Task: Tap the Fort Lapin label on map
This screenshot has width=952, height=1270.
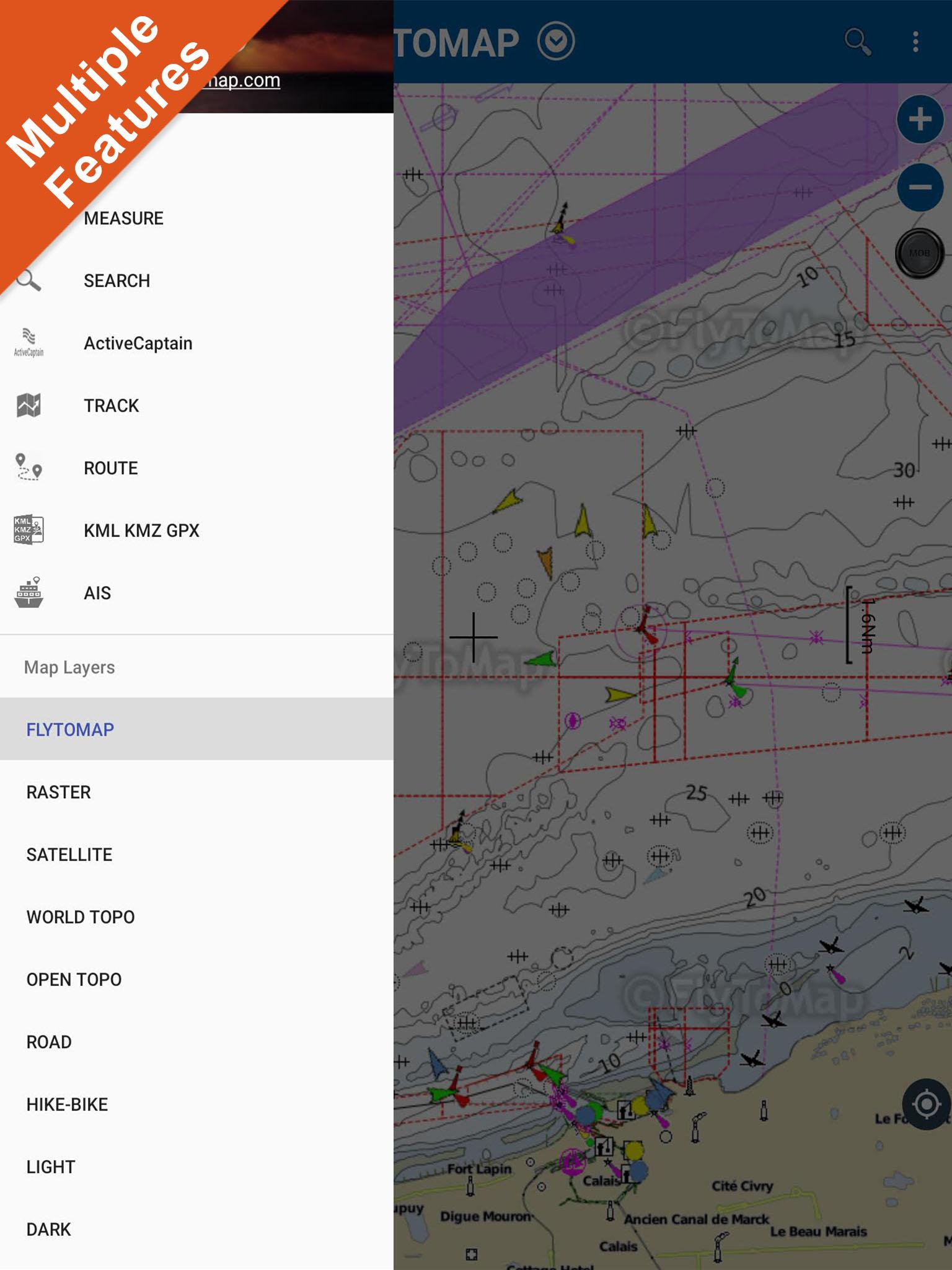Action: point(480,1169)
